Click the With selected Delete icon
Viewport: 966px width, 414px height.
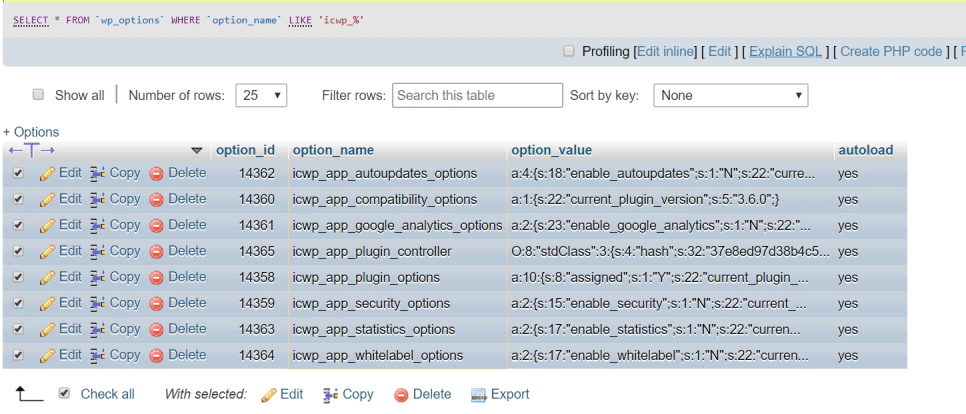[401, 395]
